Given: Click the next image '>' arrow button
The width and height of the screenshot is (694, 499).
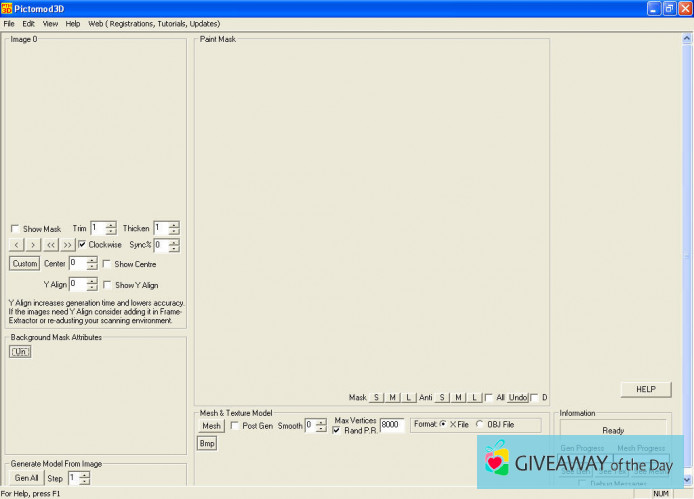Looking at the screenshot, I should (33, 245).
